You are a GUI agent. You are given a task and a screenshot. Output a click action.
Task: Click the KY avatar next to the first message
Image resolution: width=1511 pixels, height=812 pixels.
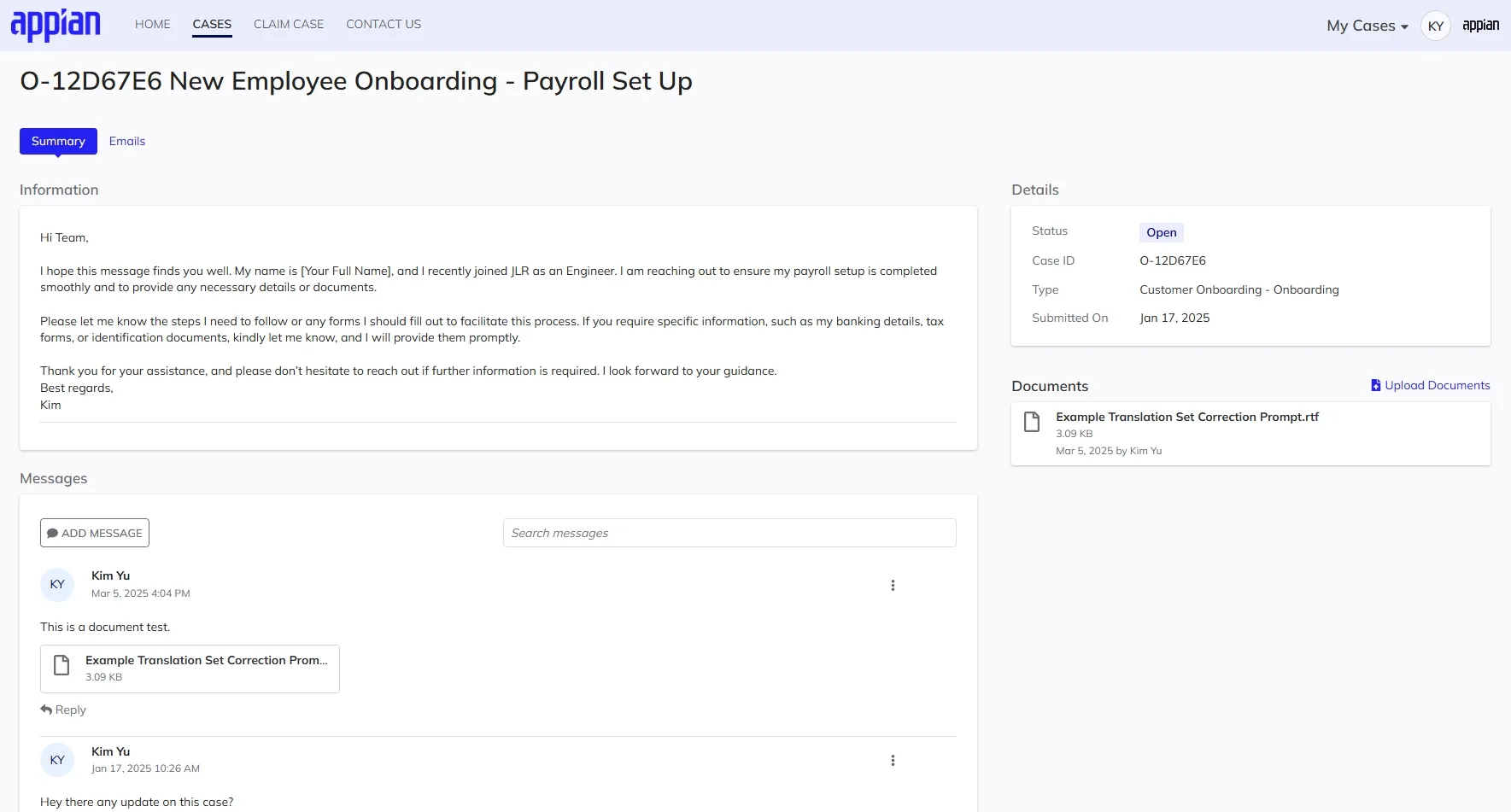click(x=56, y=584)
